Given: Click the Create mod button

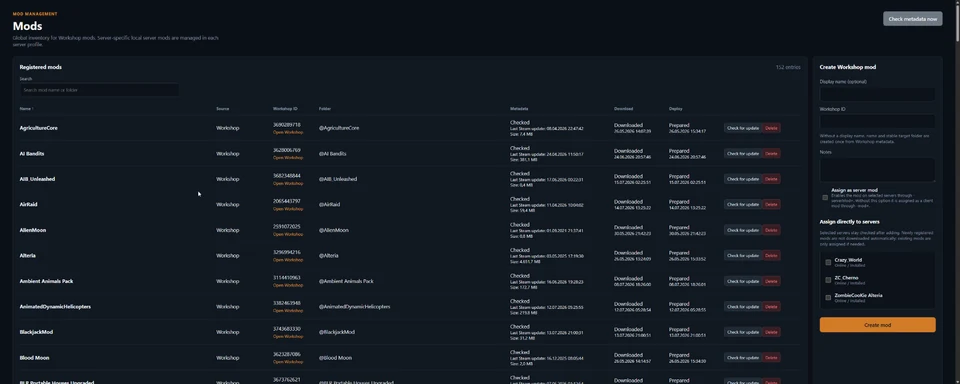Looking at the screenshot, I should pyautogui.click(x=877, y=325).
